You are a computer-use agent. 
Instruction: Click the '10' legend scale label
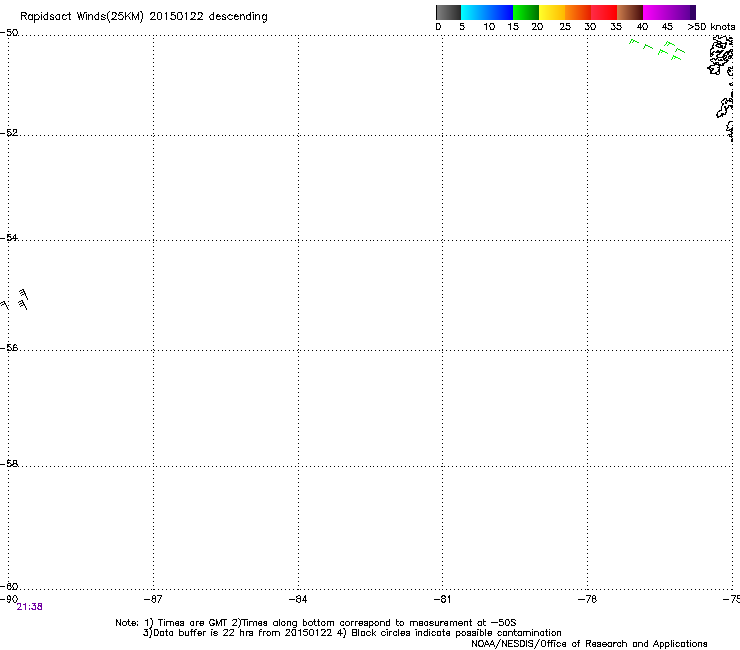tap(489, 27)
